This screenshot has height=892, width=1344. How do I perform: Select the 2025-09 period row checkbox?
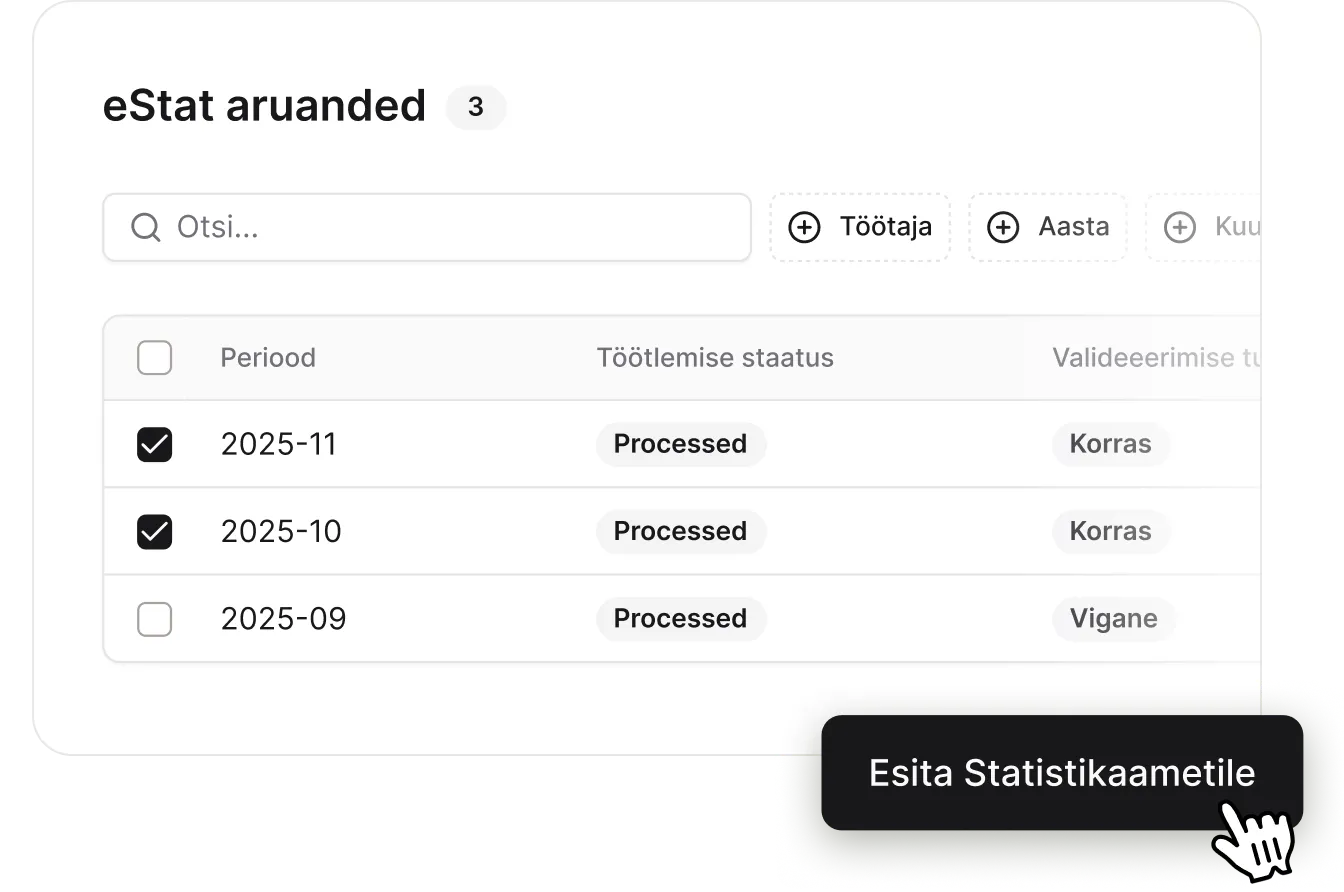pos(155,619)
